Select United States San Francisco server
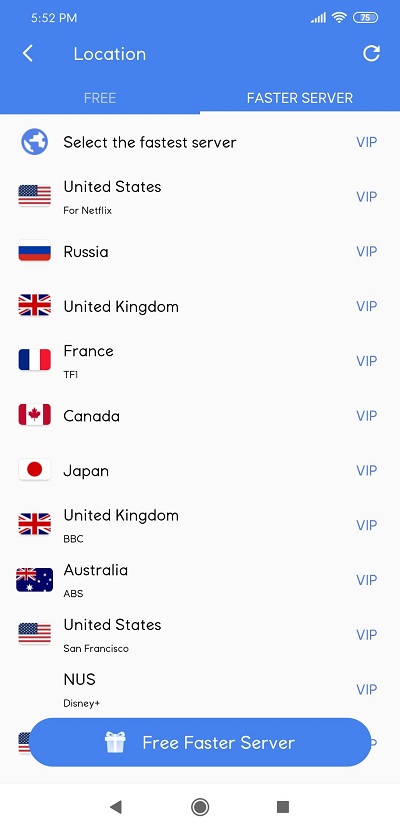Viewport: 400px width, 831px height. click(x=200, y=635)
